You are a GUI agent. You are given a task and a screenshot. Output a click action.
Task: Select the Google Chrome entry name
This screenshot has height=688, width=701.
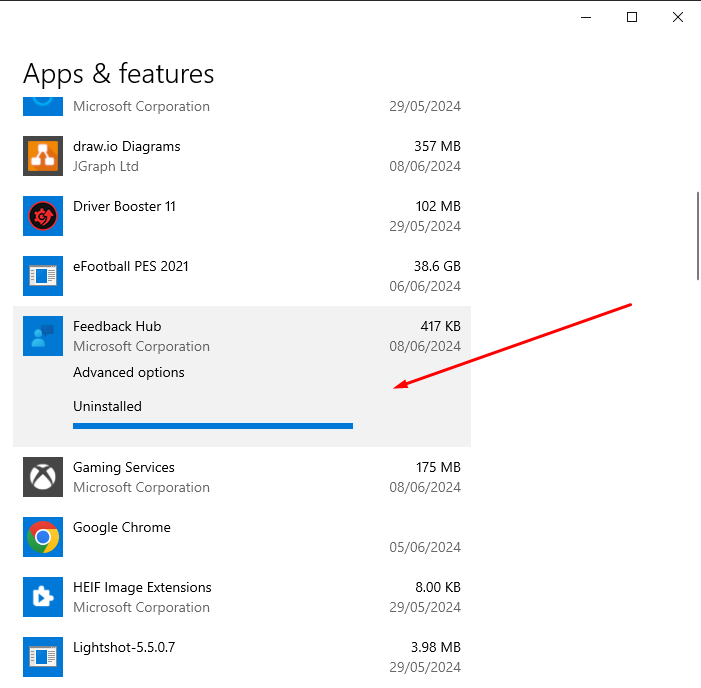coord(122,528)
